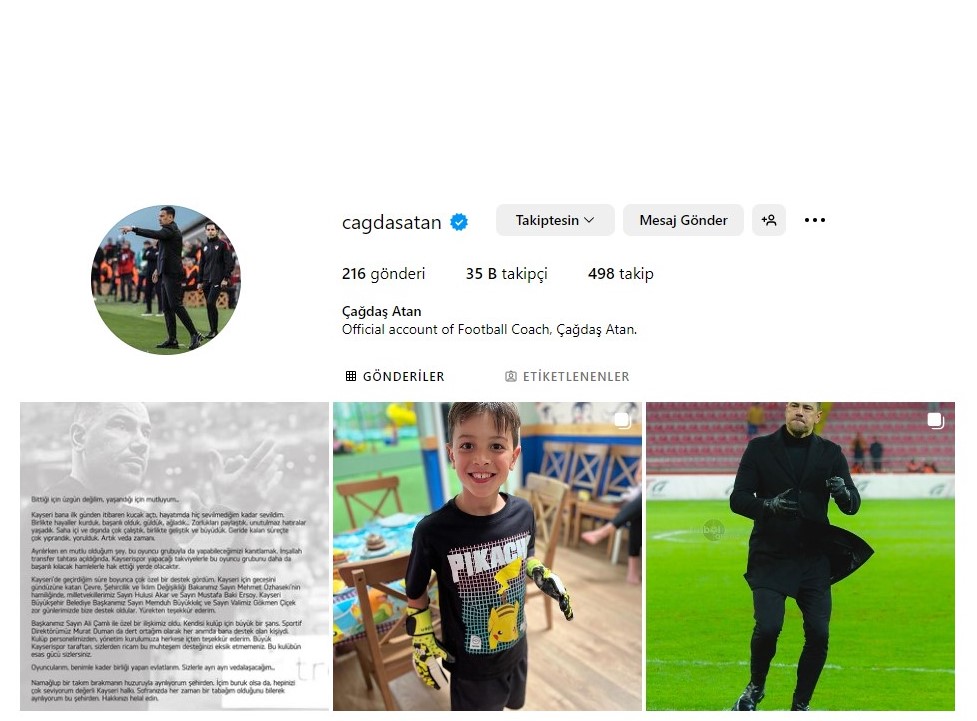Switch to the GÖNDERİLER tab
This screenshot has height=721, width=977.
tap(395, 376)
